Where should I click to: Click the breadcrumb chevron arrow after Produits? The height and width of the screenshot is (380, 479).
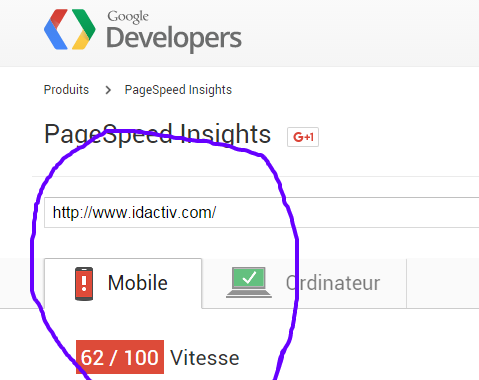pyautogui.click(x=108, y=90)
